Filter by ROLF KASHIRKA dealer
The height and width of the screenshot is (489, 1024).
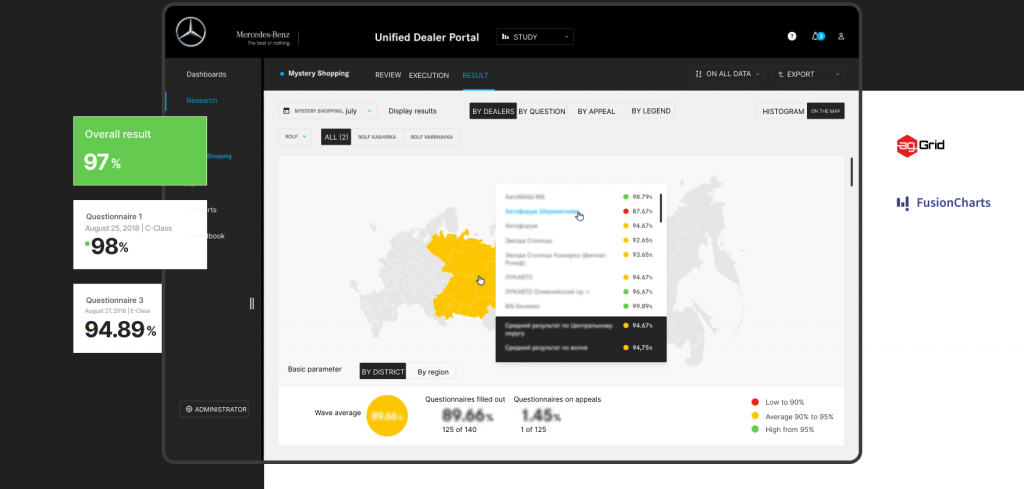pyautogui.click(x=377, y=137)
